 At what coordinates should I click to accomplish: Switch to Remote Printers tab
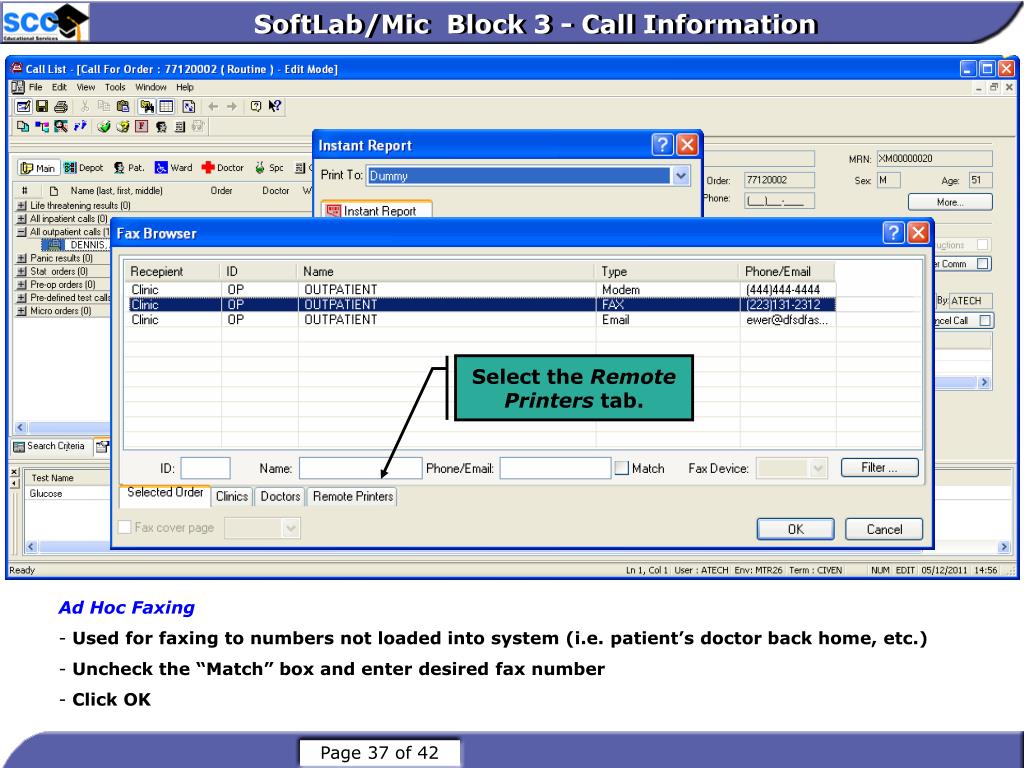coord(353,496)
